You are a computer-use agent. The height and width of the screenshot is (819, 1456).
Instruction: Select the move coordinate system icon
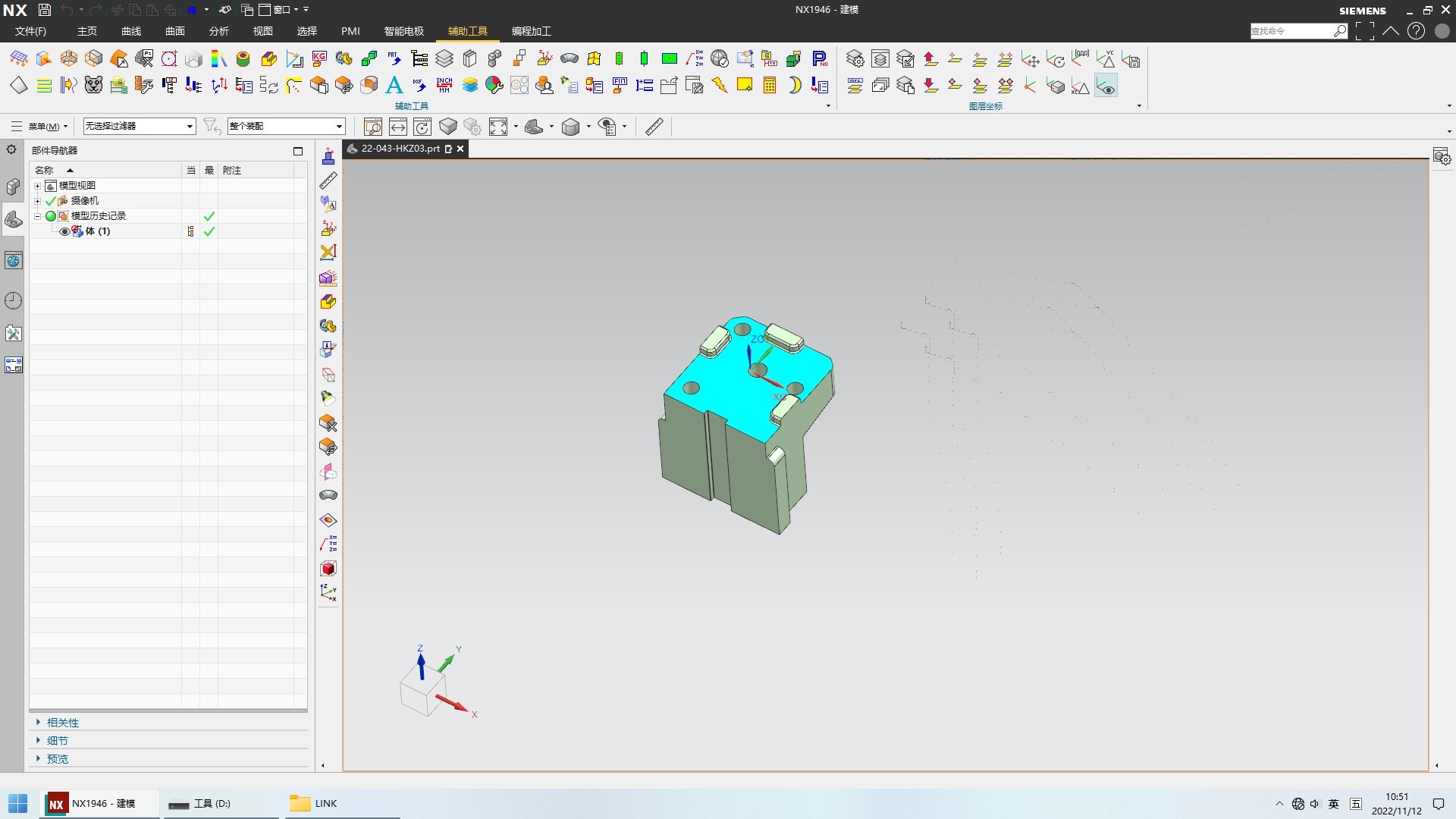pyautogui.click(x=1030, y=59)
